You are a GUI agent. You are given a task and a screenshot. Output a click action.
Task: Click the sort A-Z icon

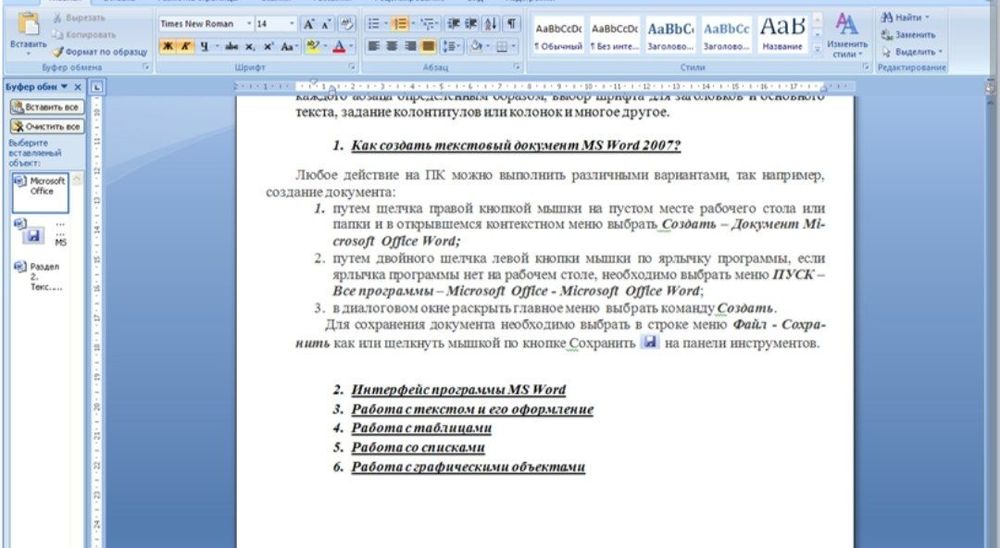pos(490,24)
